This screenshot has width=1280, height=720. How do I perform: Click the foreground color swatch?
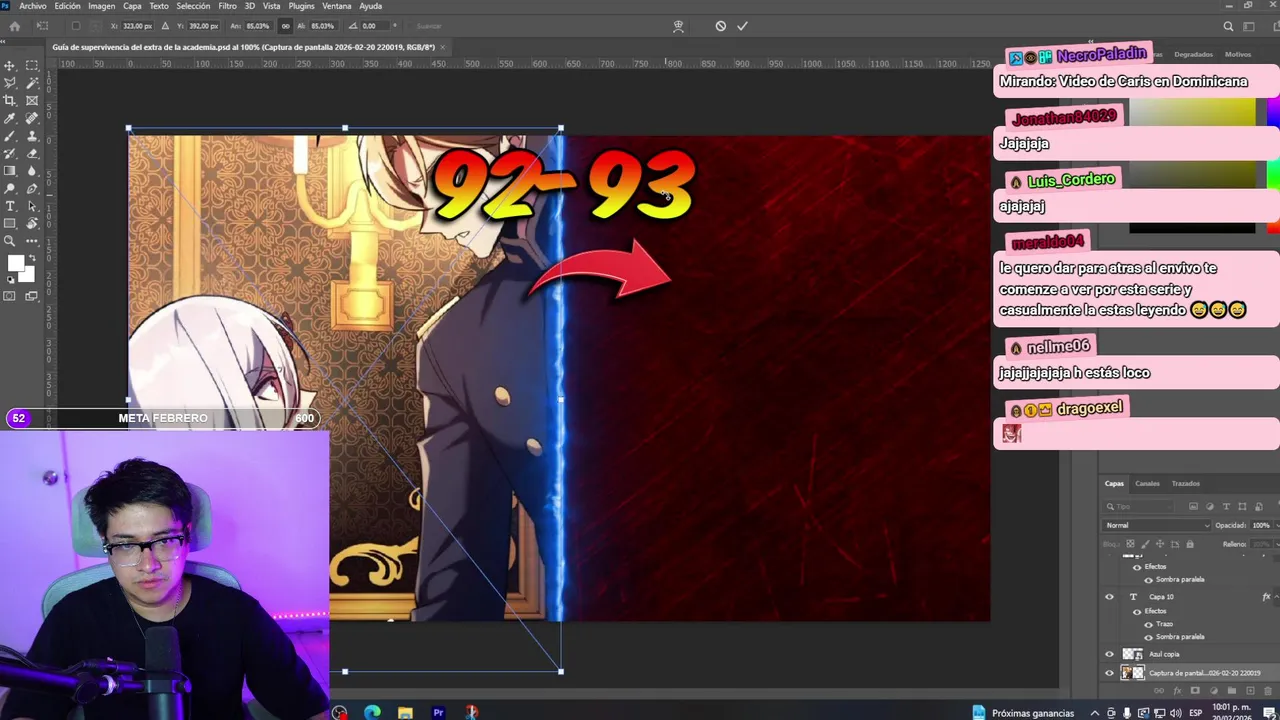[x=14, y=263]
